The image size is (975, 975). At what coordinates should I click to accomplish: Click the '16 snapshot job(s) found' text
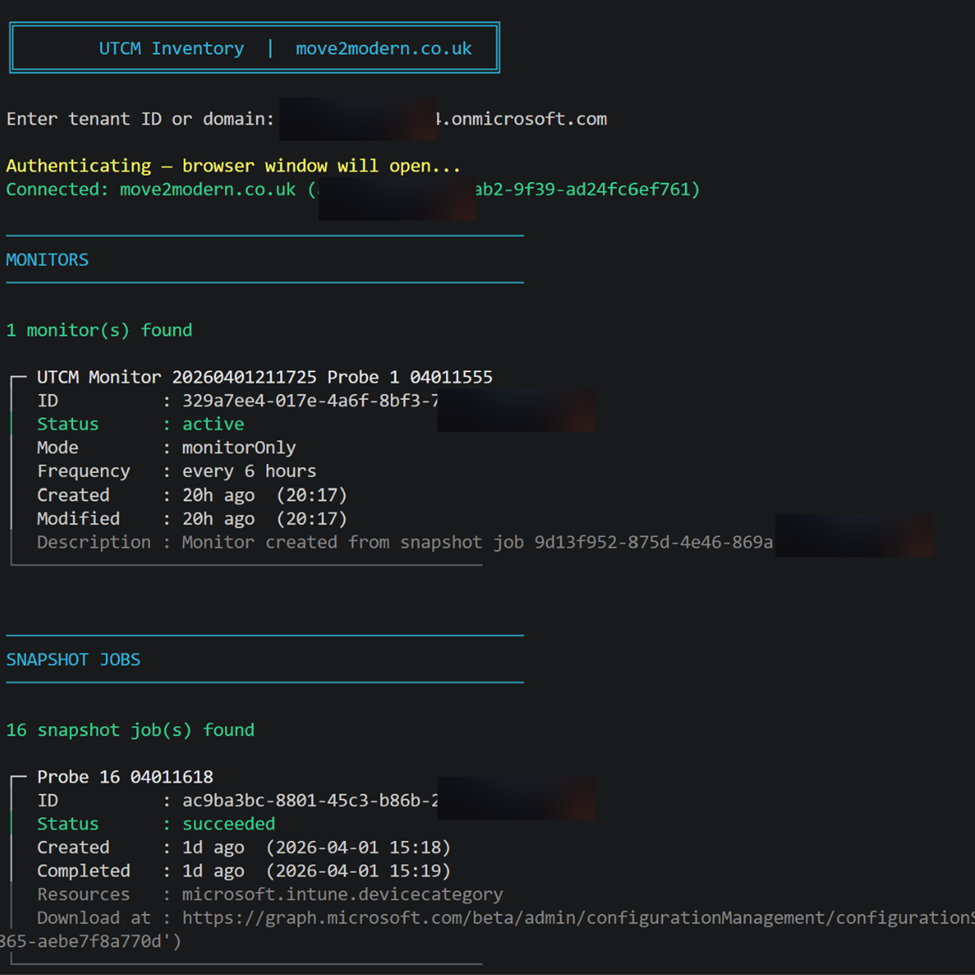point(130,730)
